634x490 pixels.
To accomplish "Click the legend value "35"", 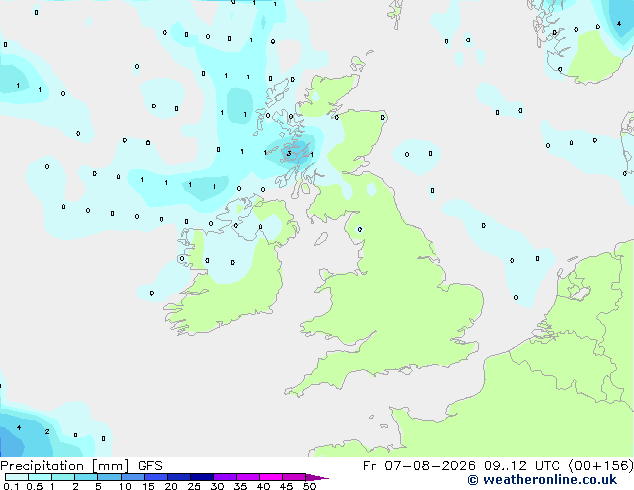I will pyautogui.click(x=240, y=486).
